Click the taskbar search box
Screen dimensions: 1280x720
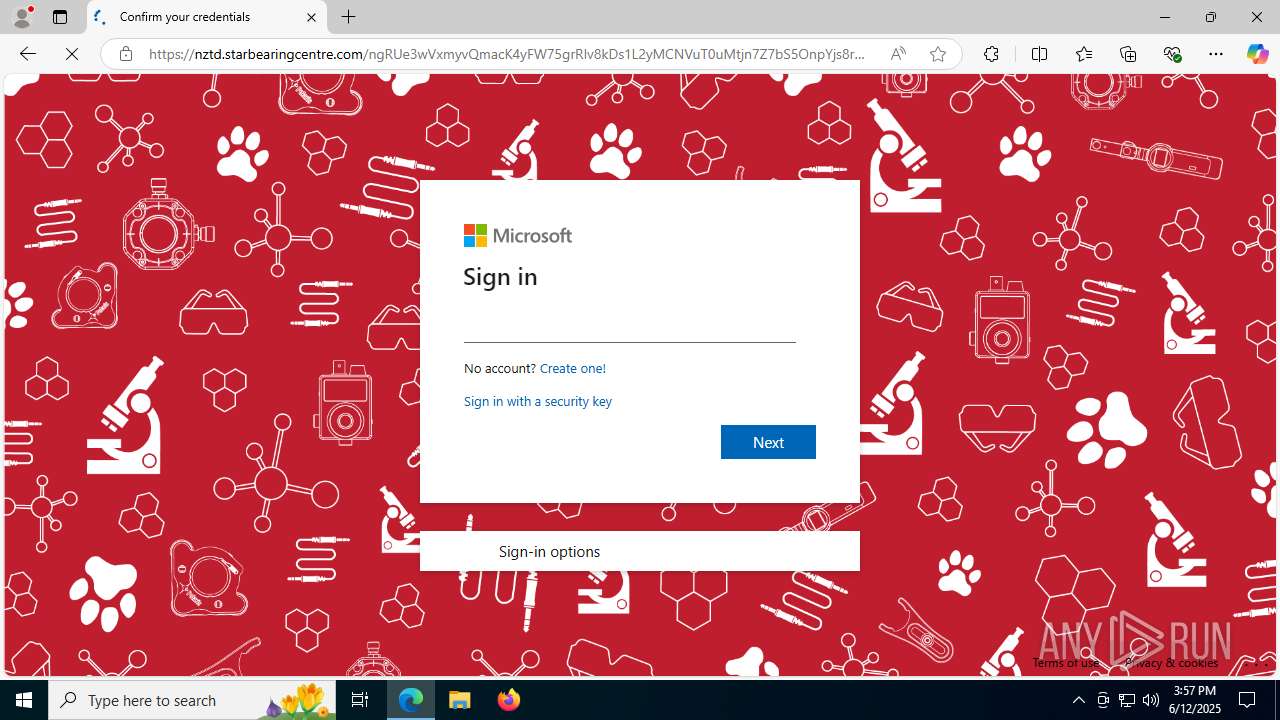click(192, 700)
